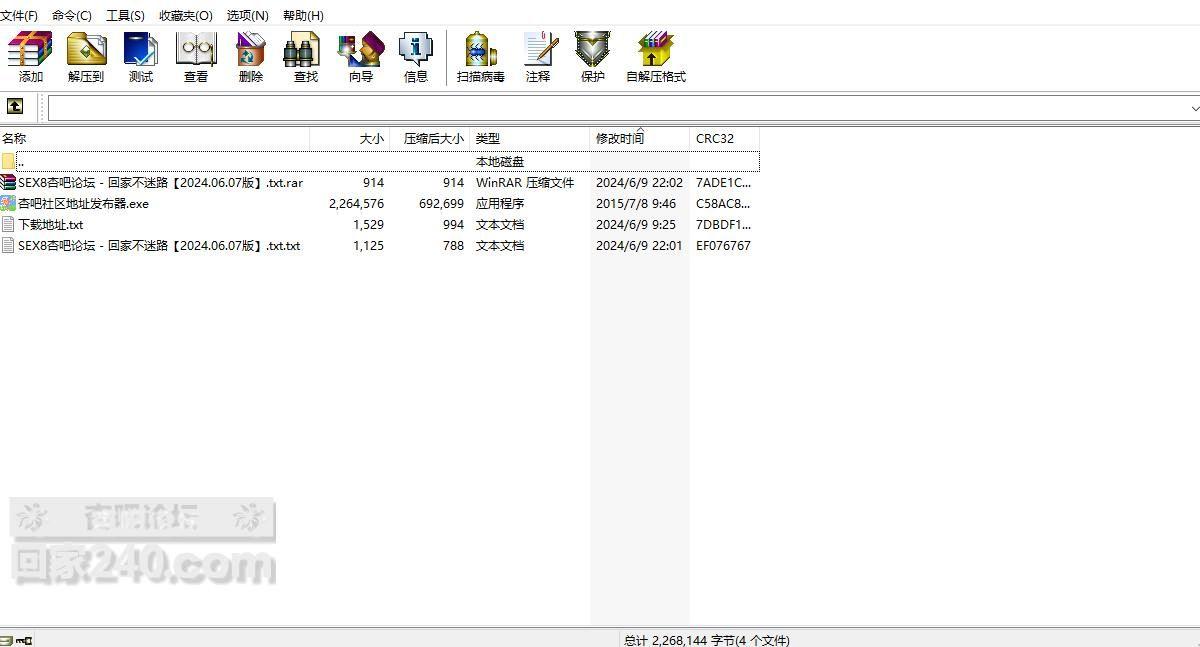Click the 测试 (Test) toolbar icon

pyautogui.click(x=141, y=48)
